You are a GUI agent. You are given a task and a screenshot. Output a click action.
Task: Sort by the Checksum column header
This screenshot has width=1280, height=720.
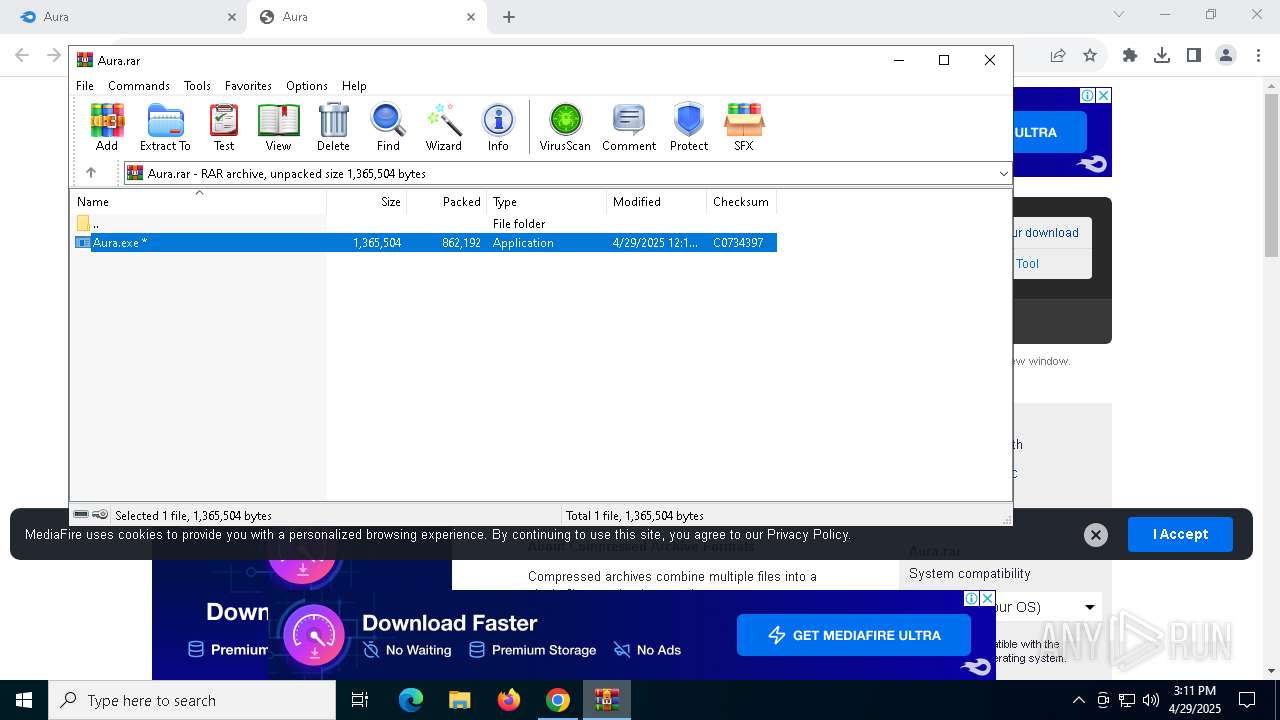[x=742, y=202]
